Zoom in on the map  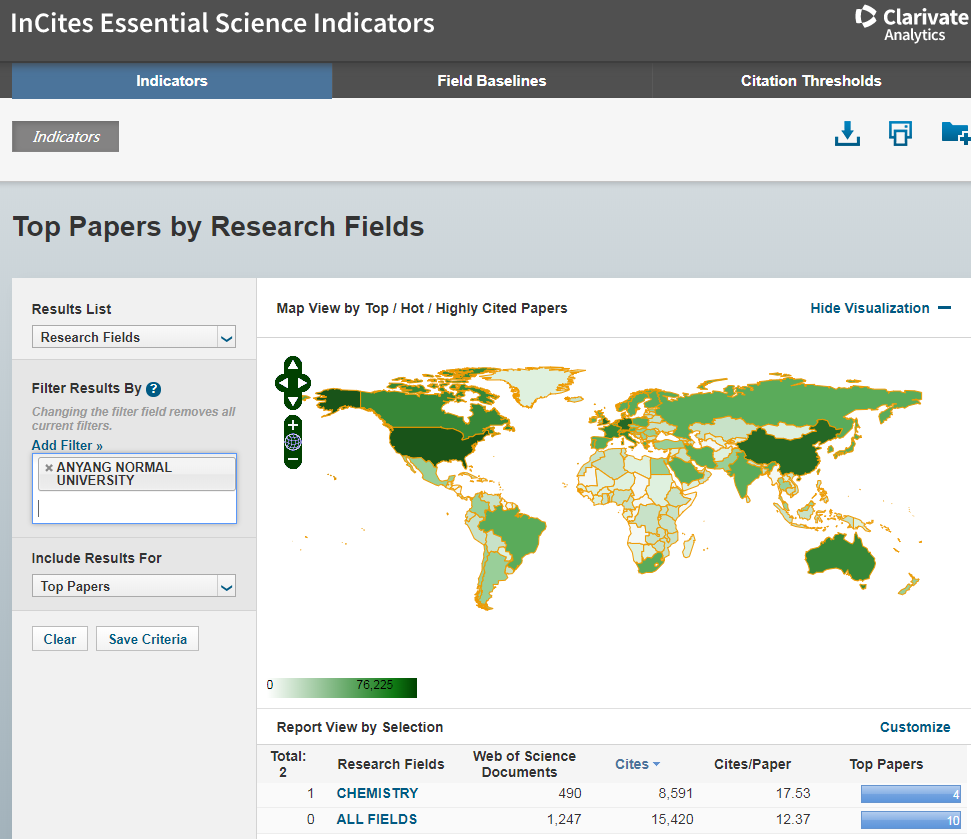tap(293, 425)
